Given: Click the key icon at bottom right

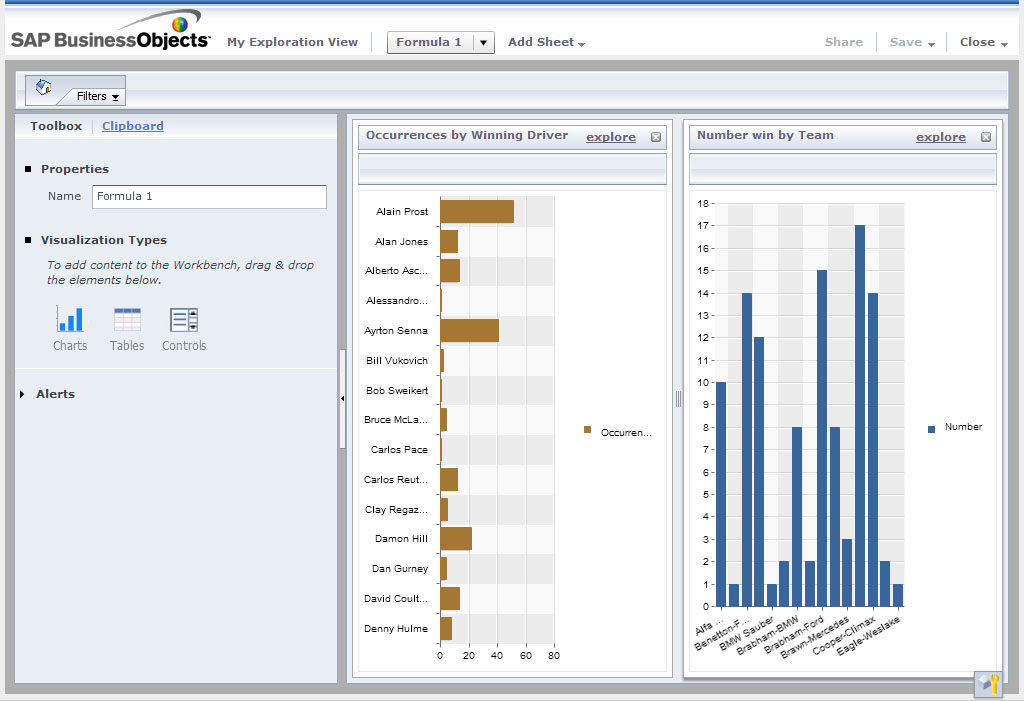Looking at the screenshot, I should [x=988, y=684].
